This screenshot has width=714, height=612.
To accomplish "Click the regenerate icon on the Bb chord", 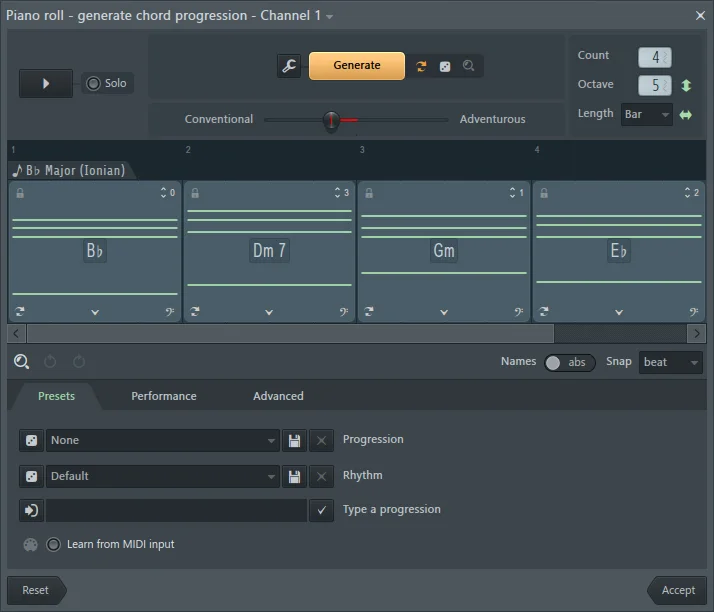I will coord(20,311).
